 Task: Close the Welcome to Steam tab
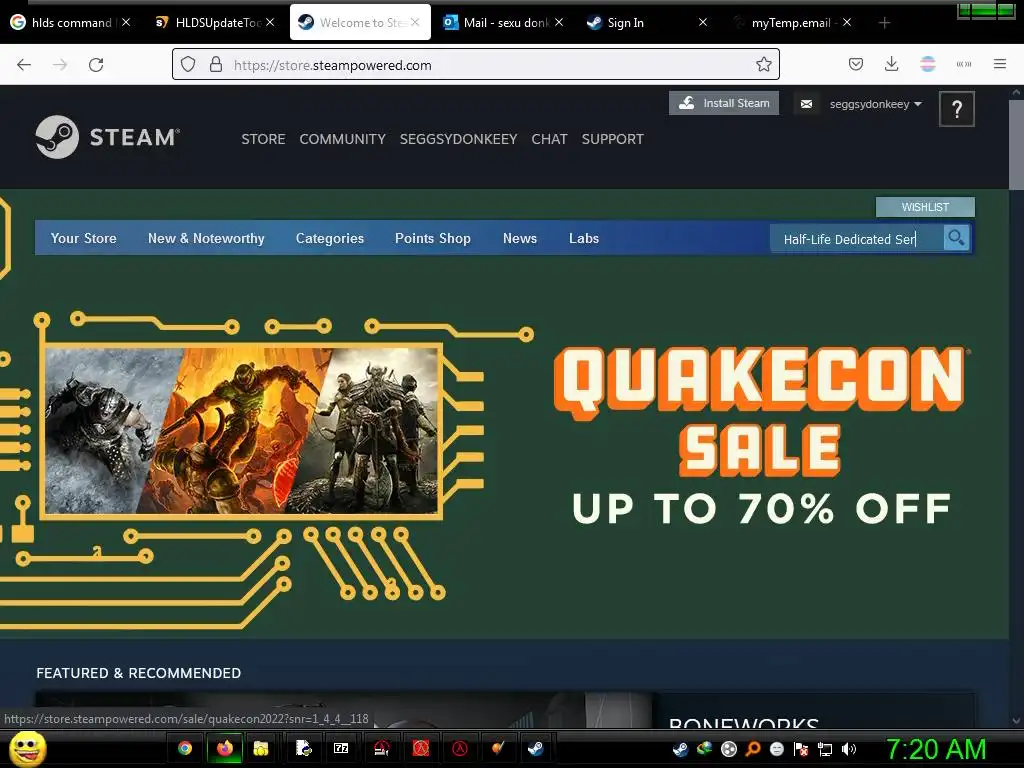415,22
